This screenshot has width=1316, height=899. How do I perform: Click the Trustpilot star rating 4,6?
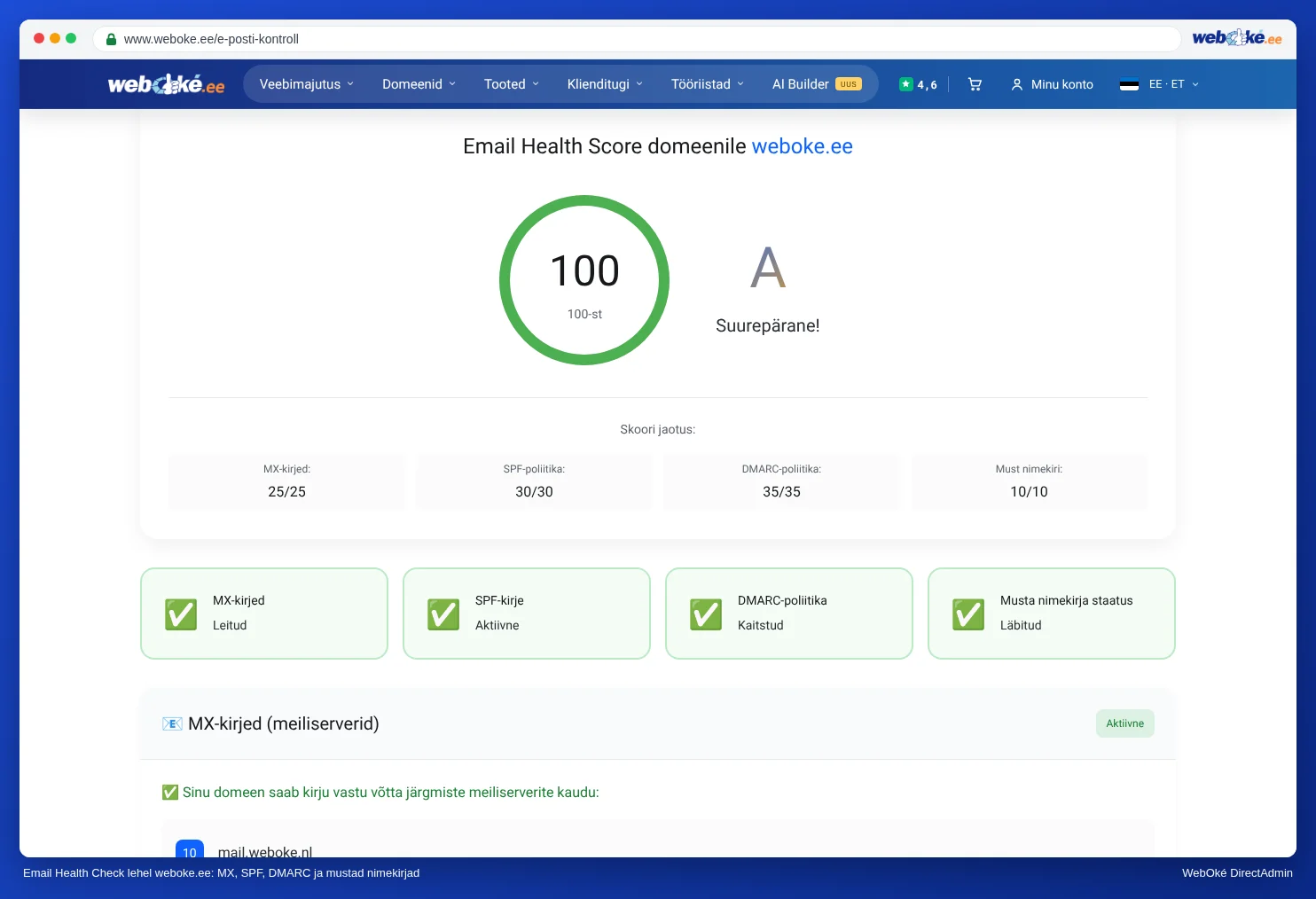pos(918,84)
